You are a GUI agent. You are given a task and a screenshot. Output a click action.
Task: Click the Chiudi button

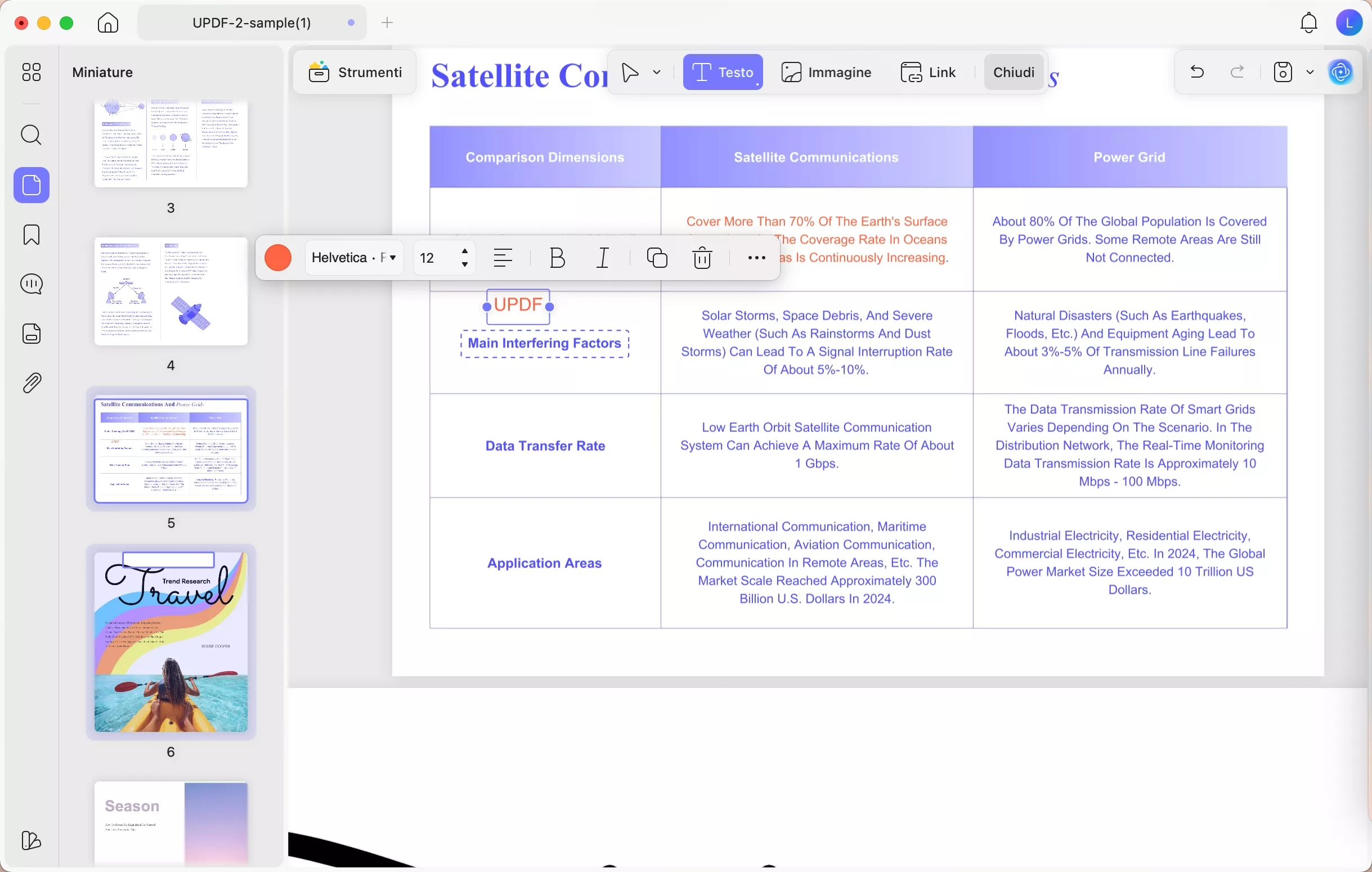click(x=1013, y=73)
